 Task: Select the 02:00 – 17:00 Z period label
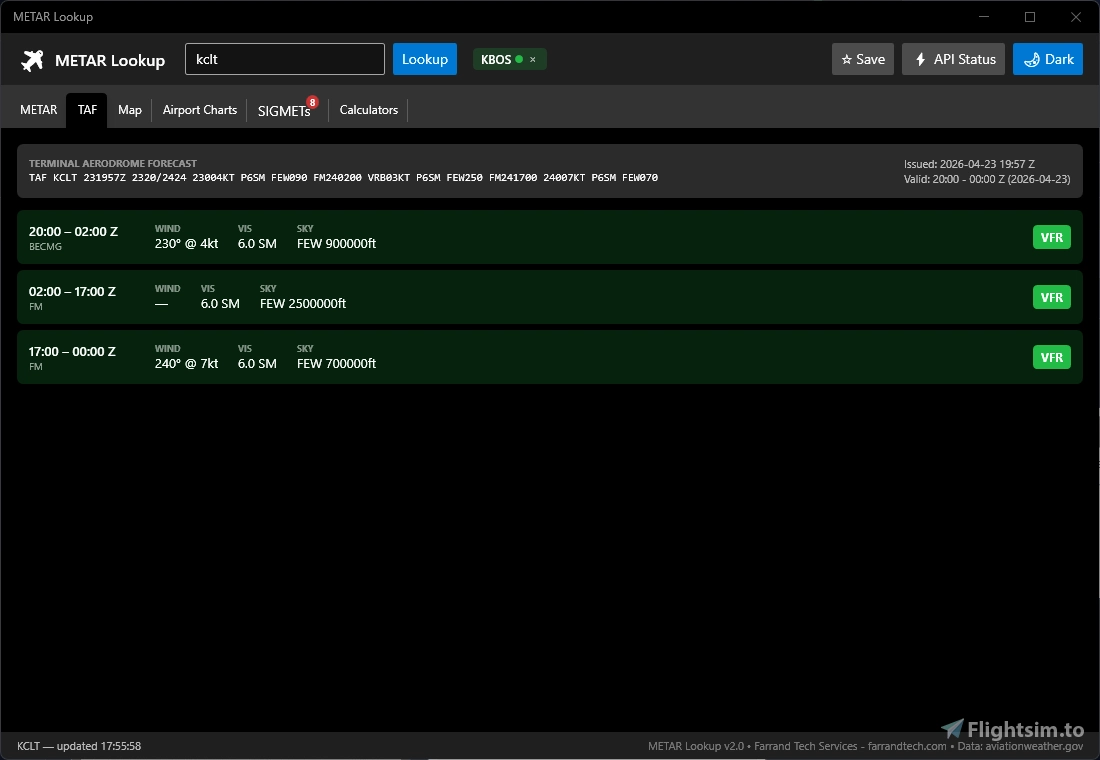(x=72, y=291)
